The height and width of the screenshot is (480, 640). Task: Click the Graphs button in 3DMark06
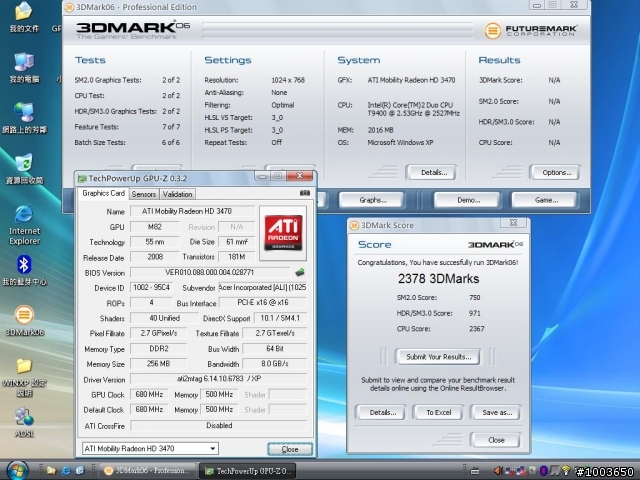click(x=373, y=200)
